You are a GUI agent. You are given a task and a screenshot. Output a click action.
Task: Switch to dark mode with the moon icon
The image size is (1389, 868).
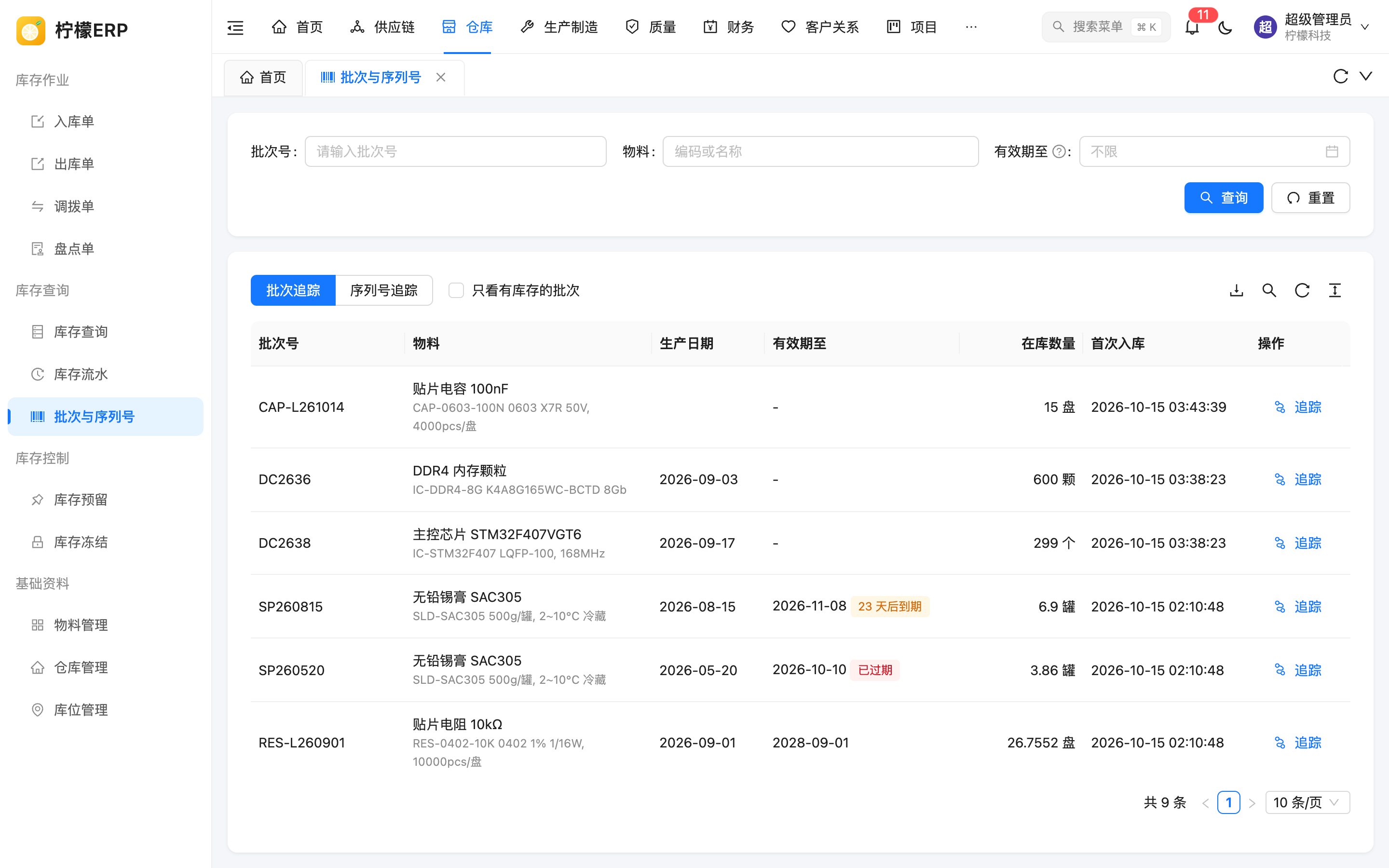pyautogui.click(x=1225, y=27)
